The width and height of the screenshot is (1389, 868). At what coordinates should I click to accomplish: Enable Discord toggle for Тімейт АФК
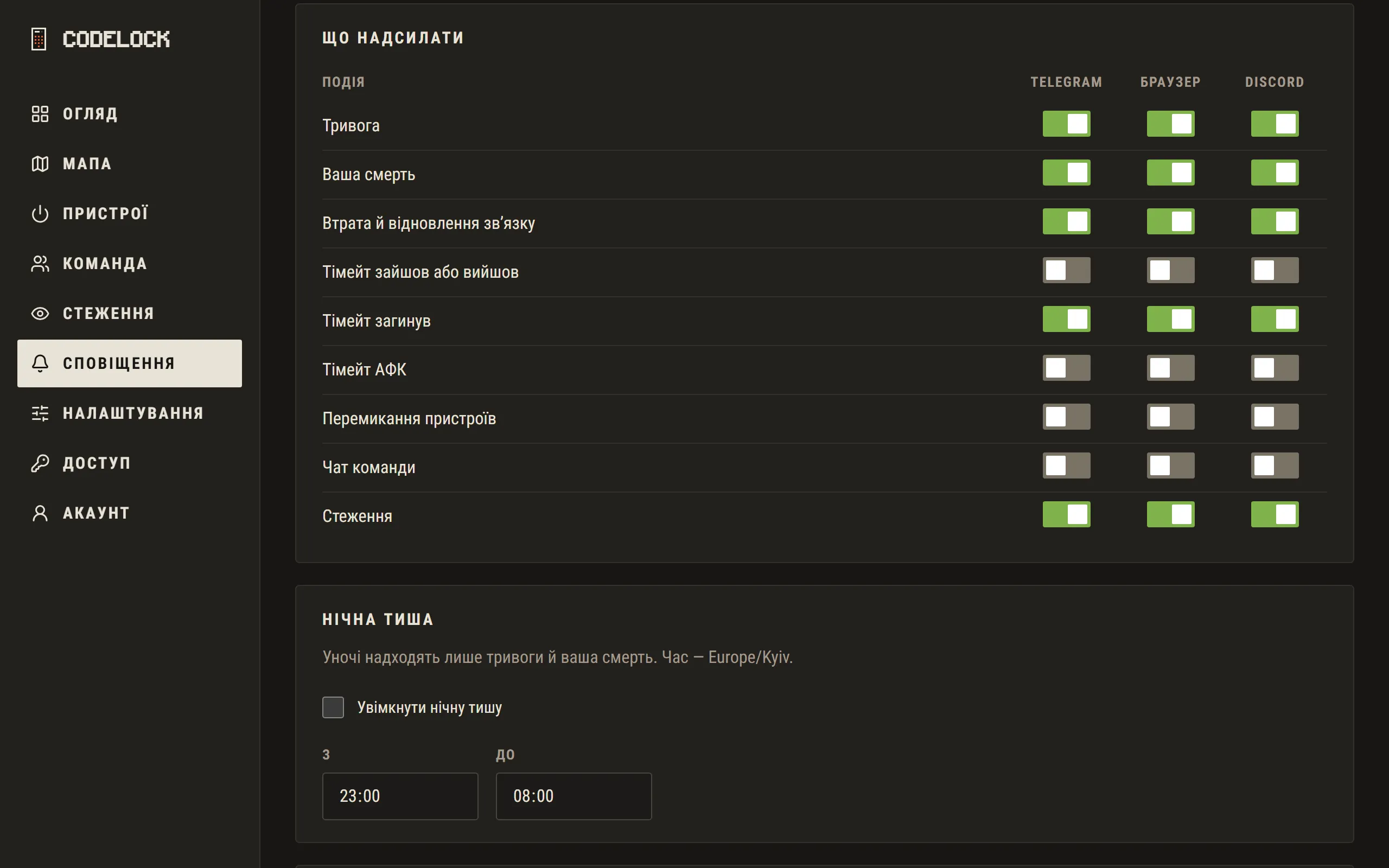1275,367
